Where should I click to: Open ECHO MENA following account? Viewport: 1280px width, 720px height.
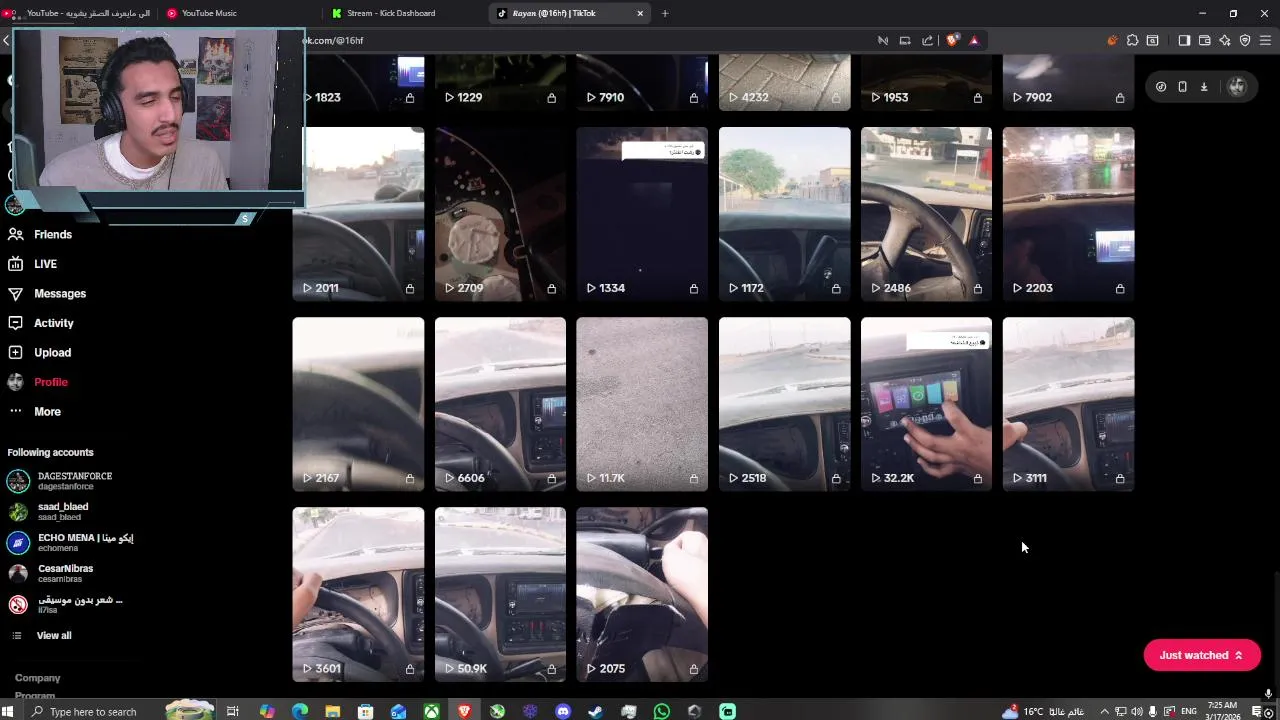pyautogui.click(x=70, y=543)
